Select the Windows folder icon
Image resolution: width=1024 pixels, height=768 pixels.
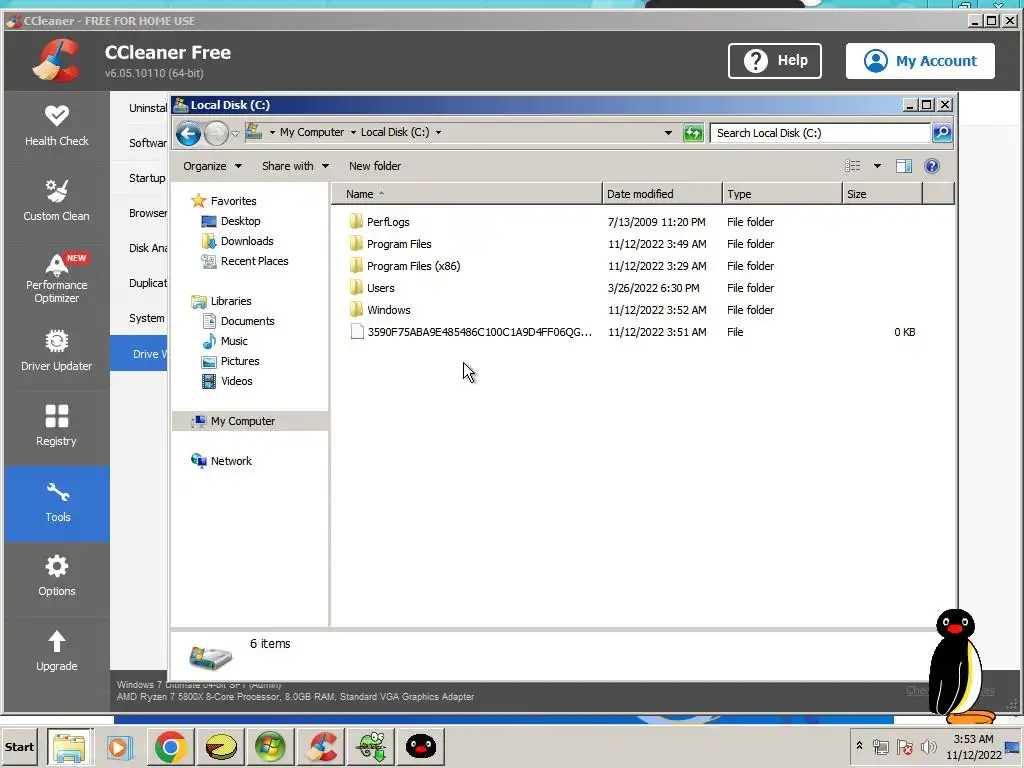356,310
